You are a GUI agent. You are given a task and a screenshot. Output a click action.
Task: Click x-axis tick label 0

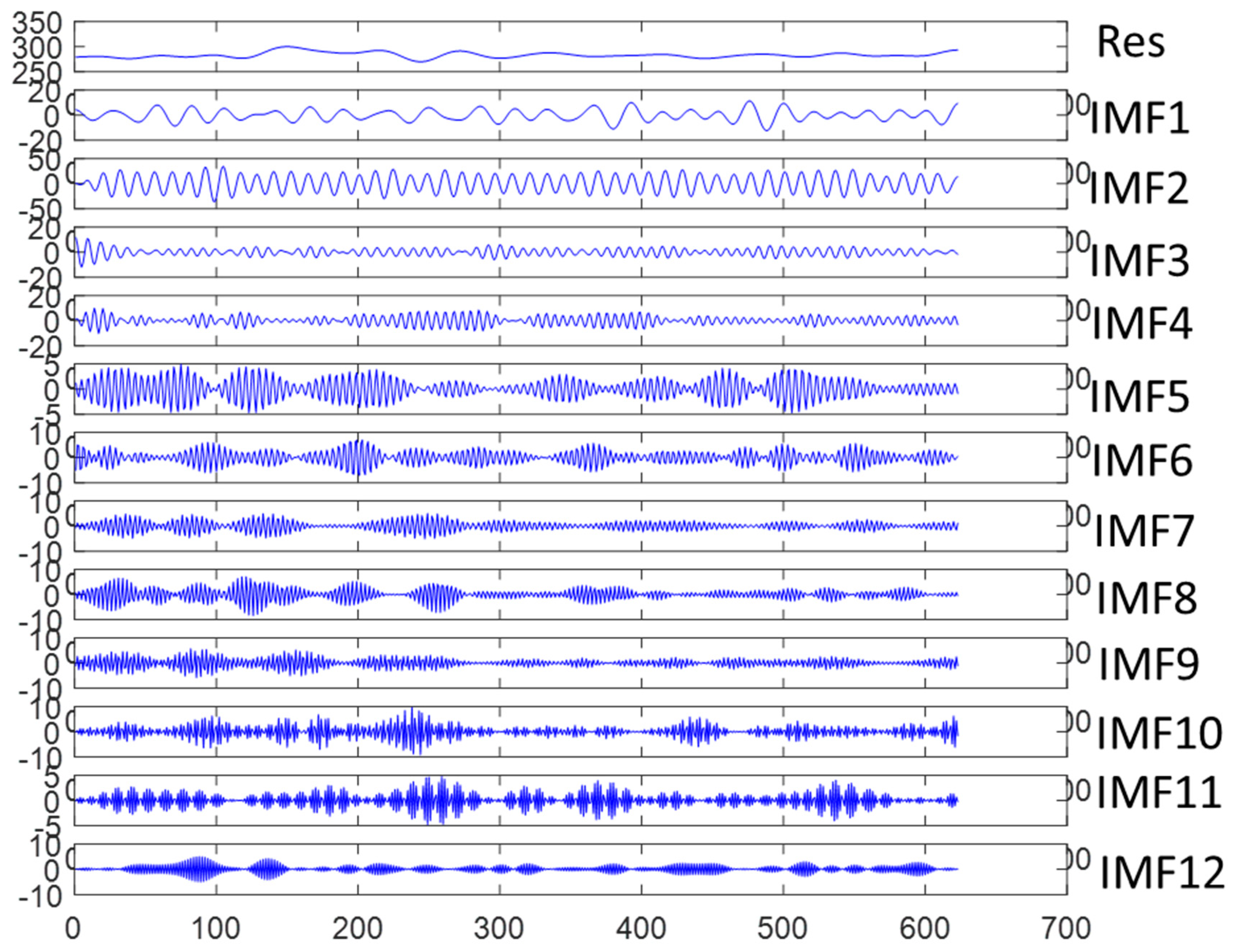(x=73, y=928)
